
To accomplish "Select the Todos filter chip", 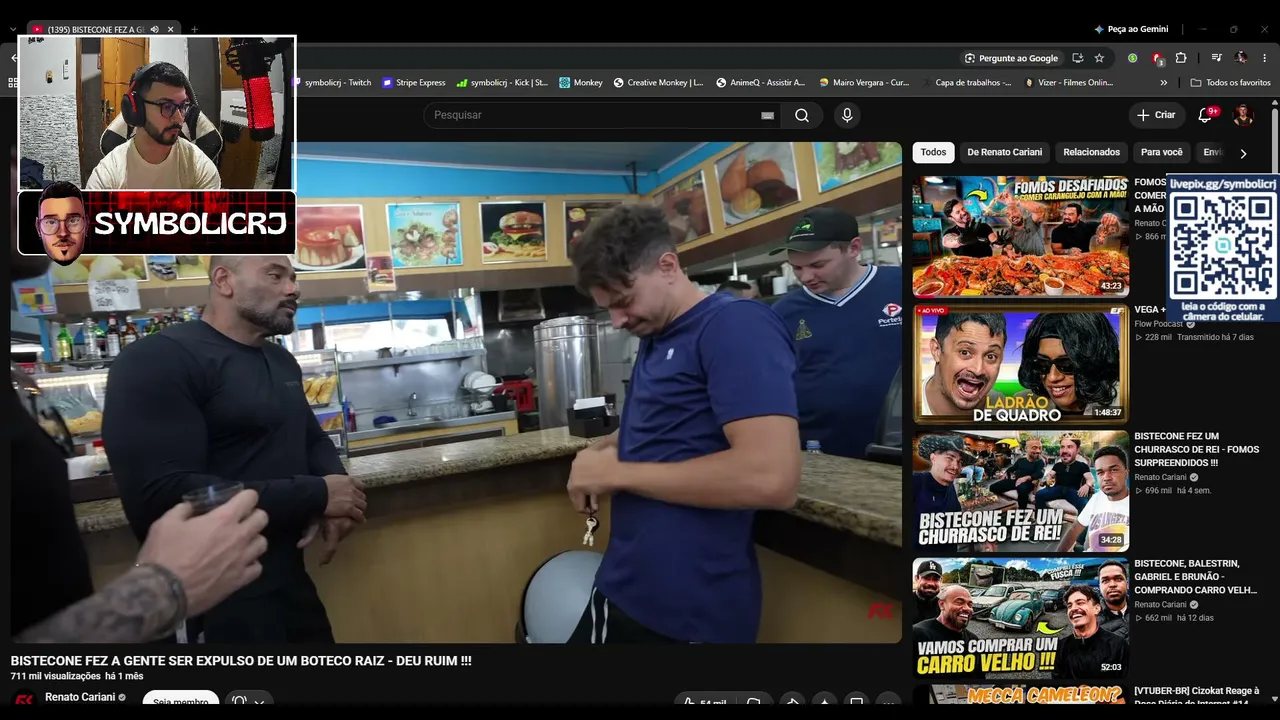I will coord(933,152).
